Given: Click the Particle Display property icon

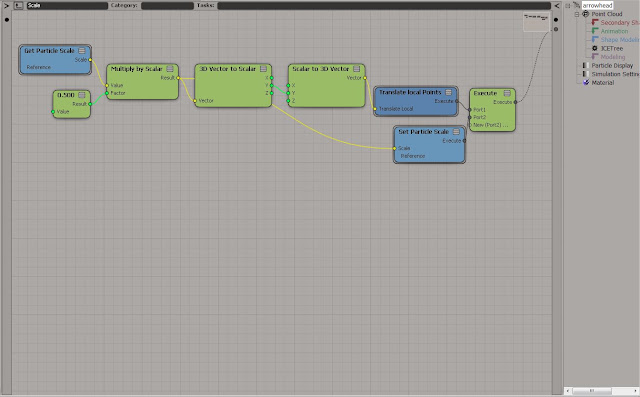Looking at the screenshot, I should (x=586, y=65).
